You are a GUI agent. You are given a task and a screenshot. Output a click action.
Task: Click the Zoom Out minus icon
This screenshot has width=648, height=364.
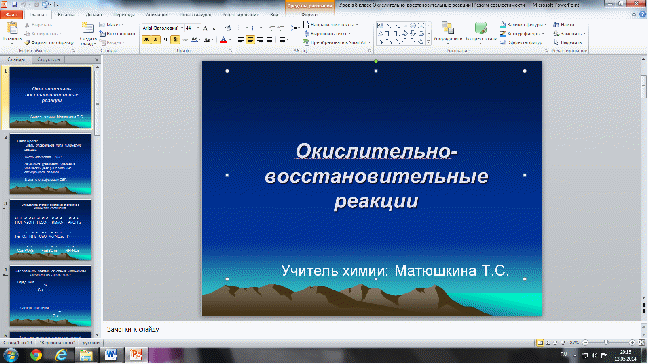pyautogui.click(x=585, y=343)
